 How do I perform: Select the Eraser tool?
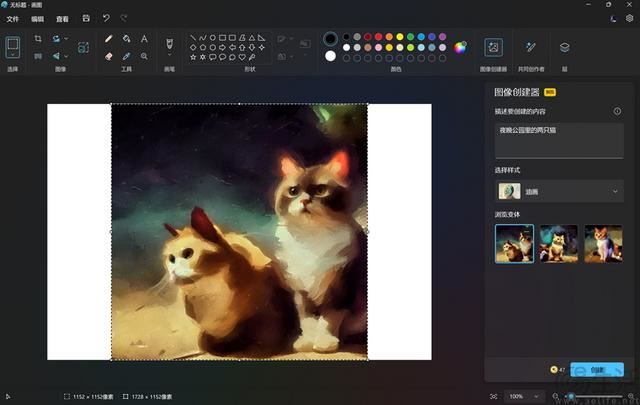pos(108,56)
